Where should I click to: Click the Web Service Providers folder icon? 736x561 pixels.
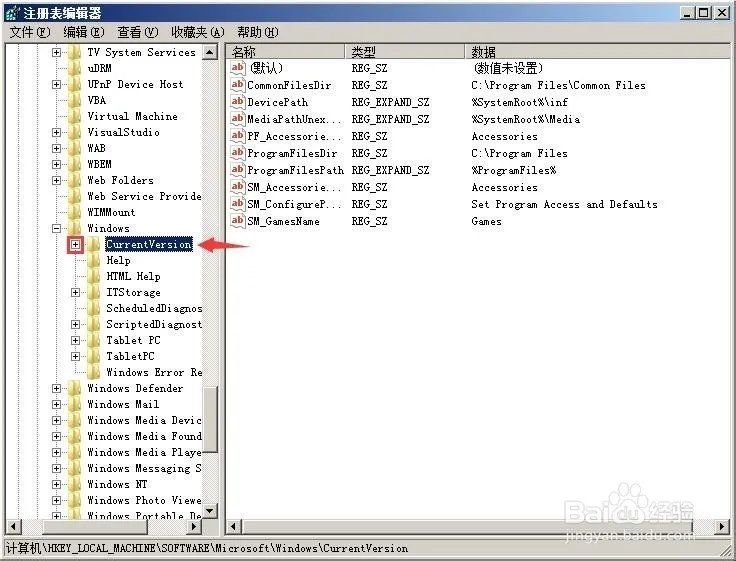[75, 196]
